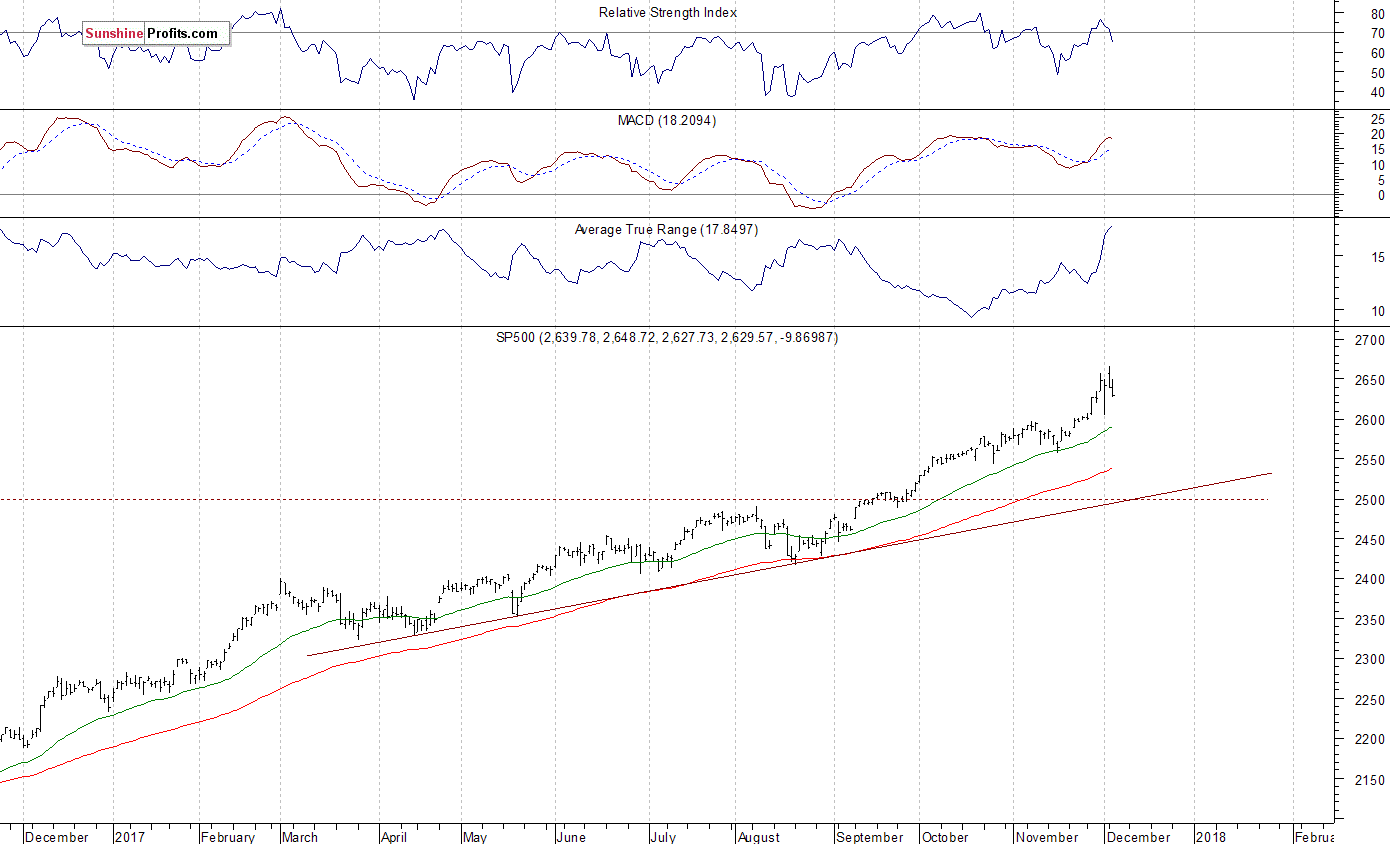Click the RSI 70 scale value

click(1378, 33)
